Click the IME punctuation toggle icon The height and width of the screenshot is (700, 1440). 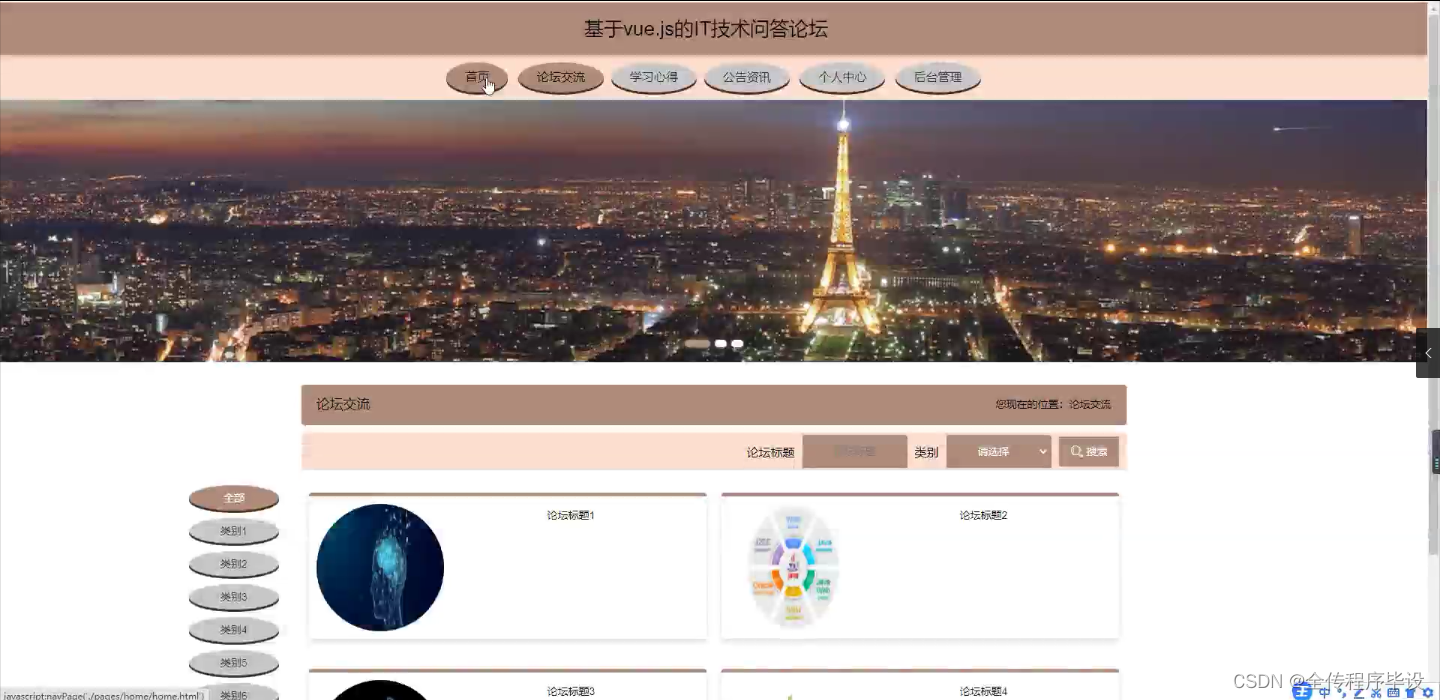pos(1342,694)
